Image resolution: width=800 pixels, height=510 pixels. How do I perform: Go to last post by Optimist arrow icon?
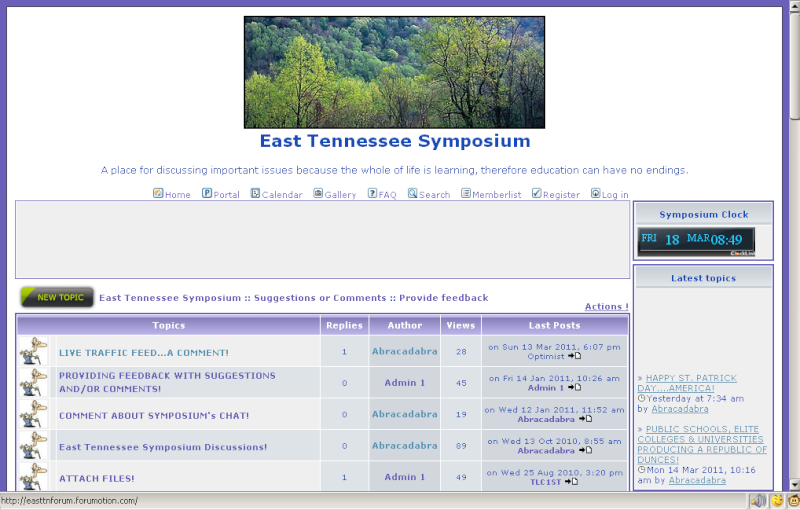[x=574, y=356]
